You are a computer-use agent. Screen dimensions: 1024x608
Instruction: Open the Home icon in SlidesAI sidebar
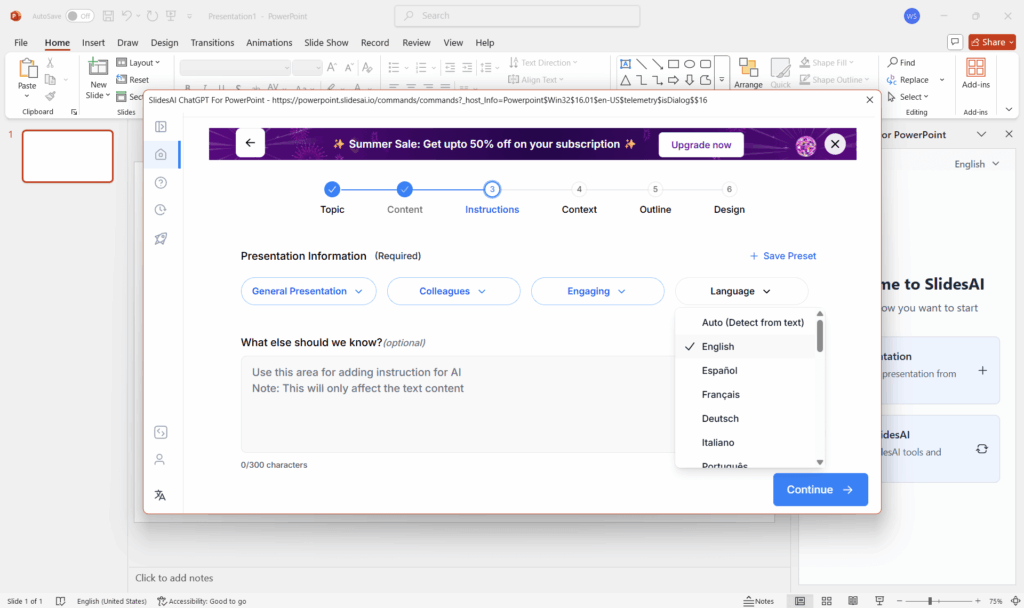(x=161, y=154)
